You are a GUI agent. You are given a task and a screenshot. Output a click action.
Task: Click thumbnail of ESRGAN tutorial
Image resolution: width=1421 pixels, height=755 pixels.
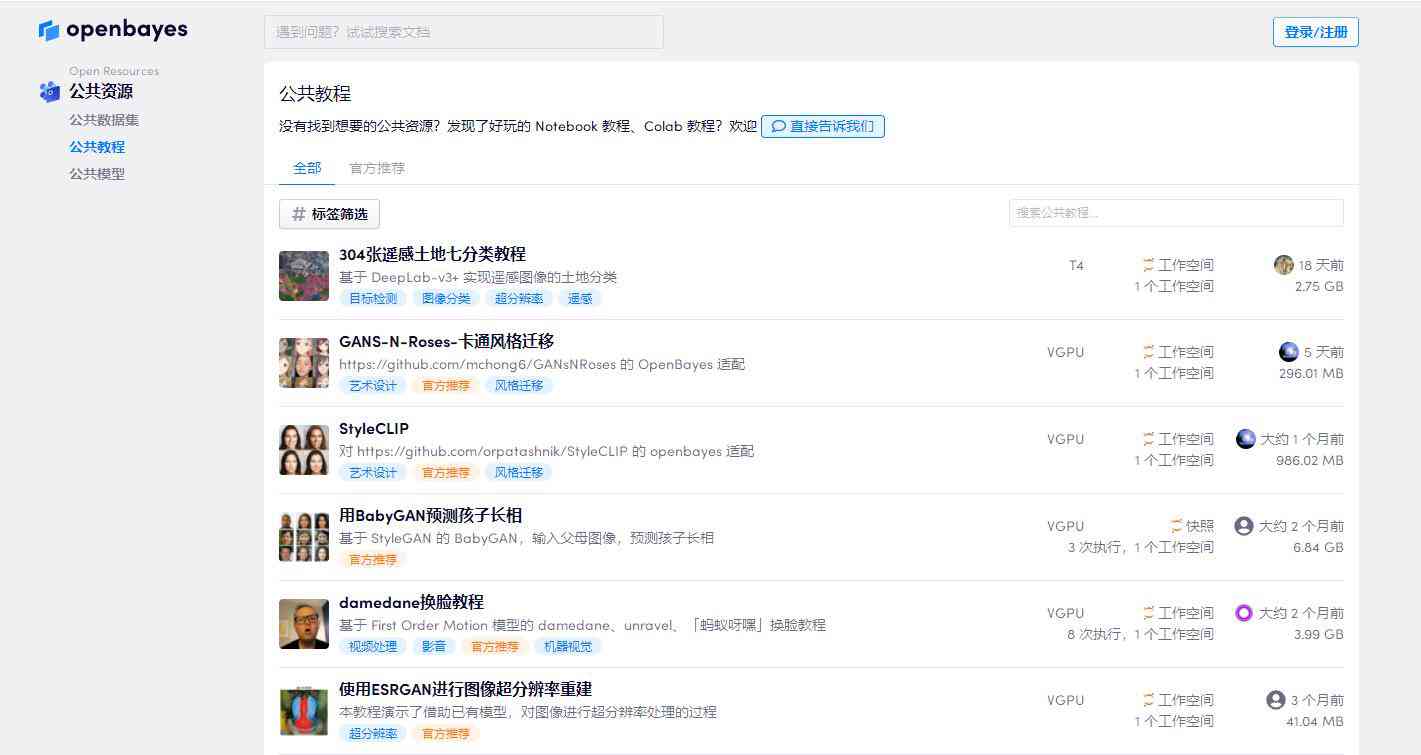304,711
